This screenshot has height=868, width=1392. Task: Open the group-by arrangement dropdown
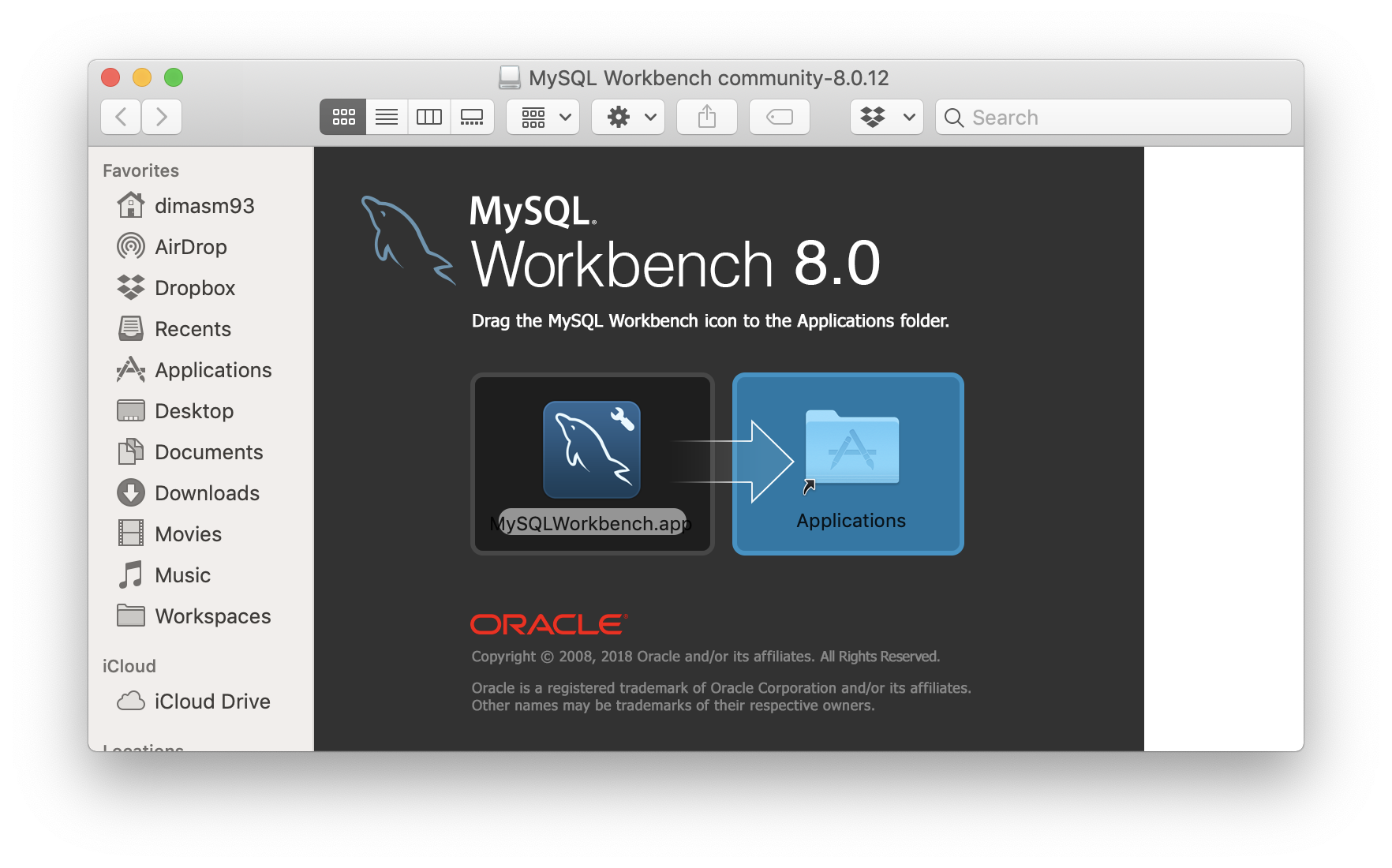pos(543,117)
